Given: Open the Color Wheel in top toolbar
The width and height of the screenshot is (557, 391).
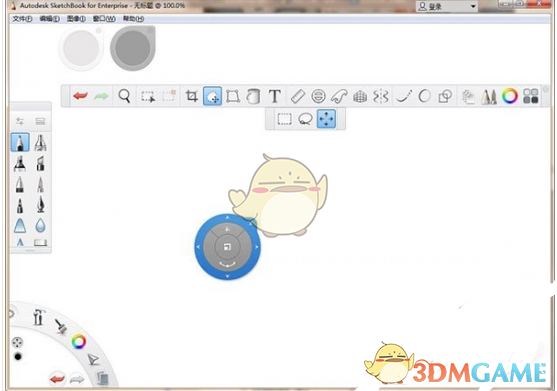Looking at the screenshot, I should point(510,96).
